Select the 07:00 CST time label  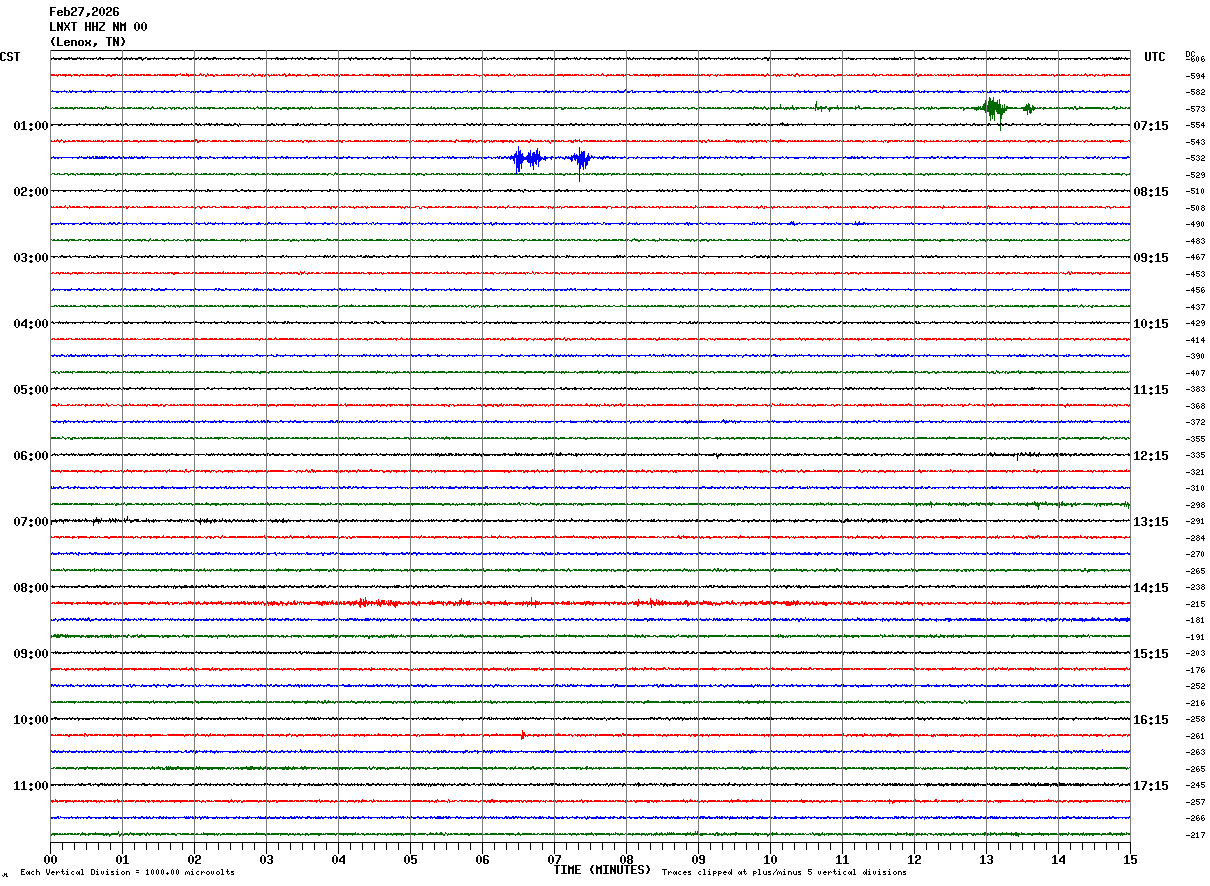(30, 522)
